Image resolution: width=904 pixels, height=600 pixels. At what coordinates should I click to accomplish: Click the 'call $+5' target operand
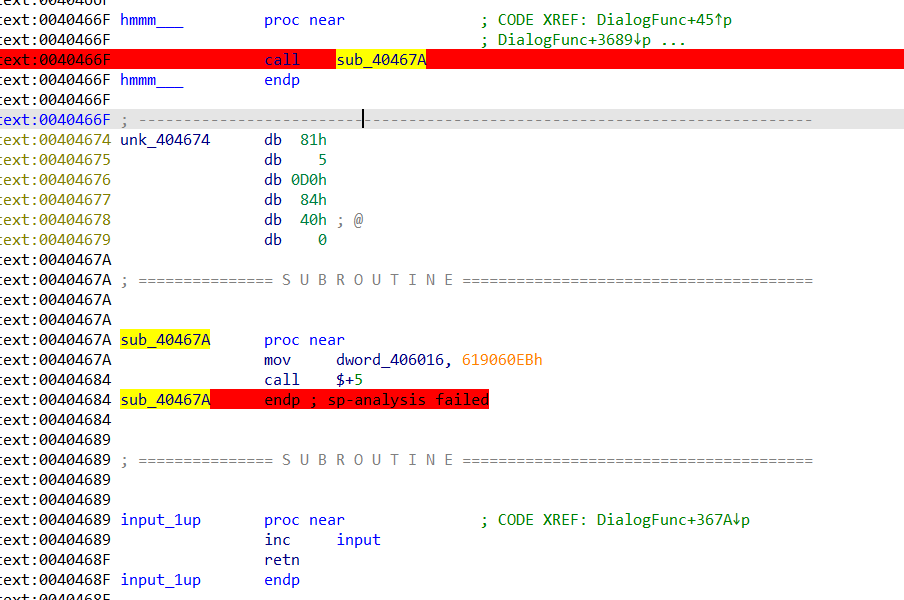[x=349, y=380]
